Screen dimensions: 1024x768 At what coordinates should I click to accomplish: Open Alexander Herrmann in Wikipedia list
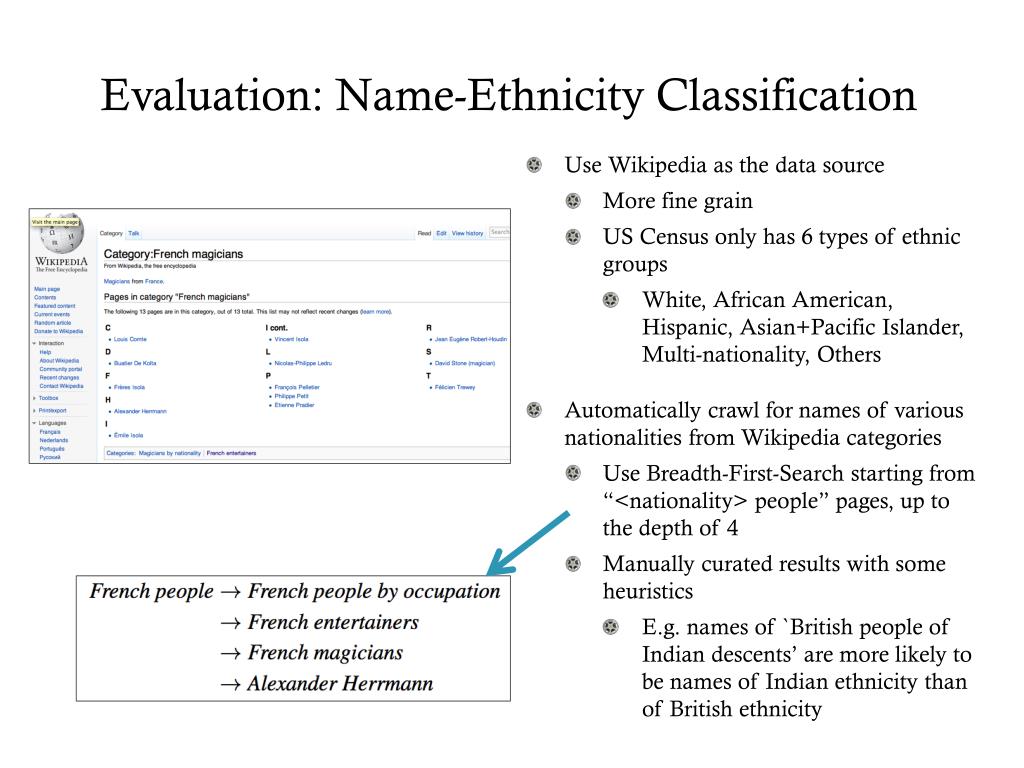click(x=140, y=411)
